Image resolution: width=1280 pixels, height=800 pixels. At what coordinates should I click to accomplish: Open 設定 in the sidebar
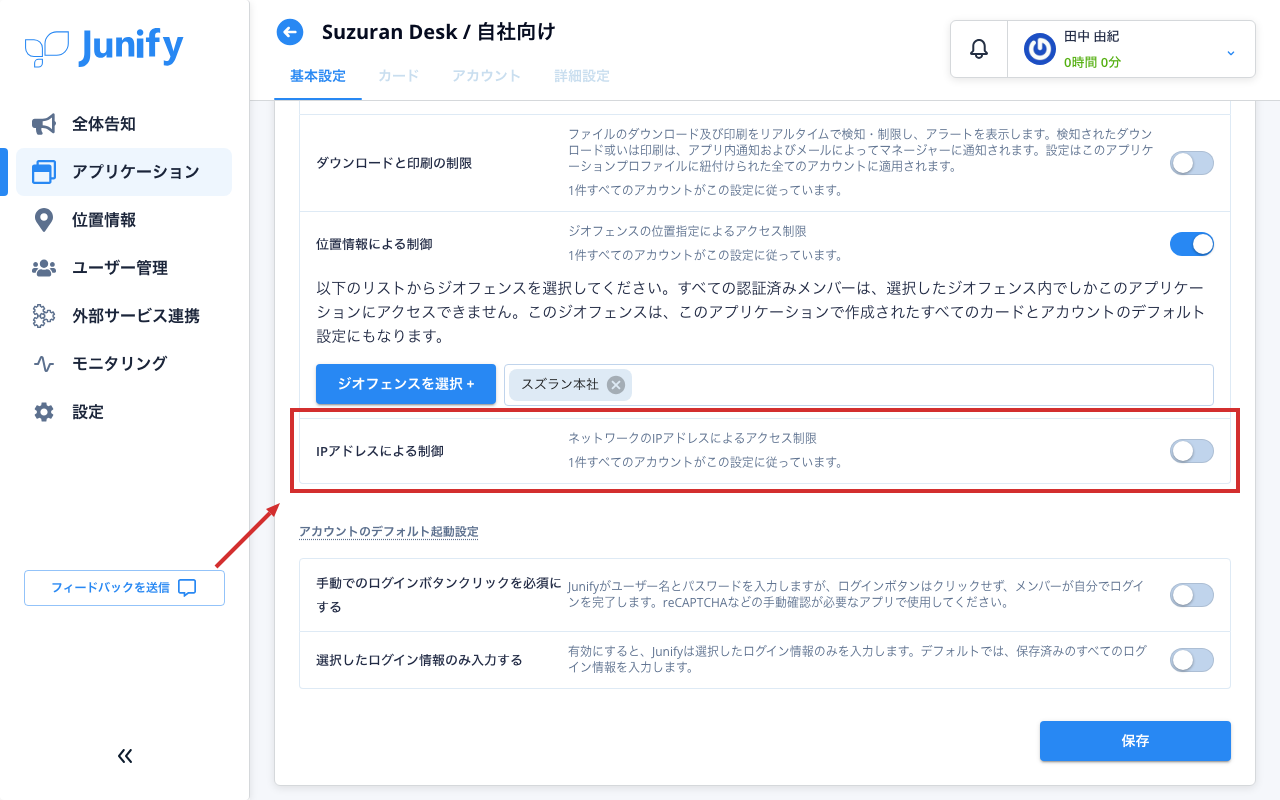[x=124, y=412]
